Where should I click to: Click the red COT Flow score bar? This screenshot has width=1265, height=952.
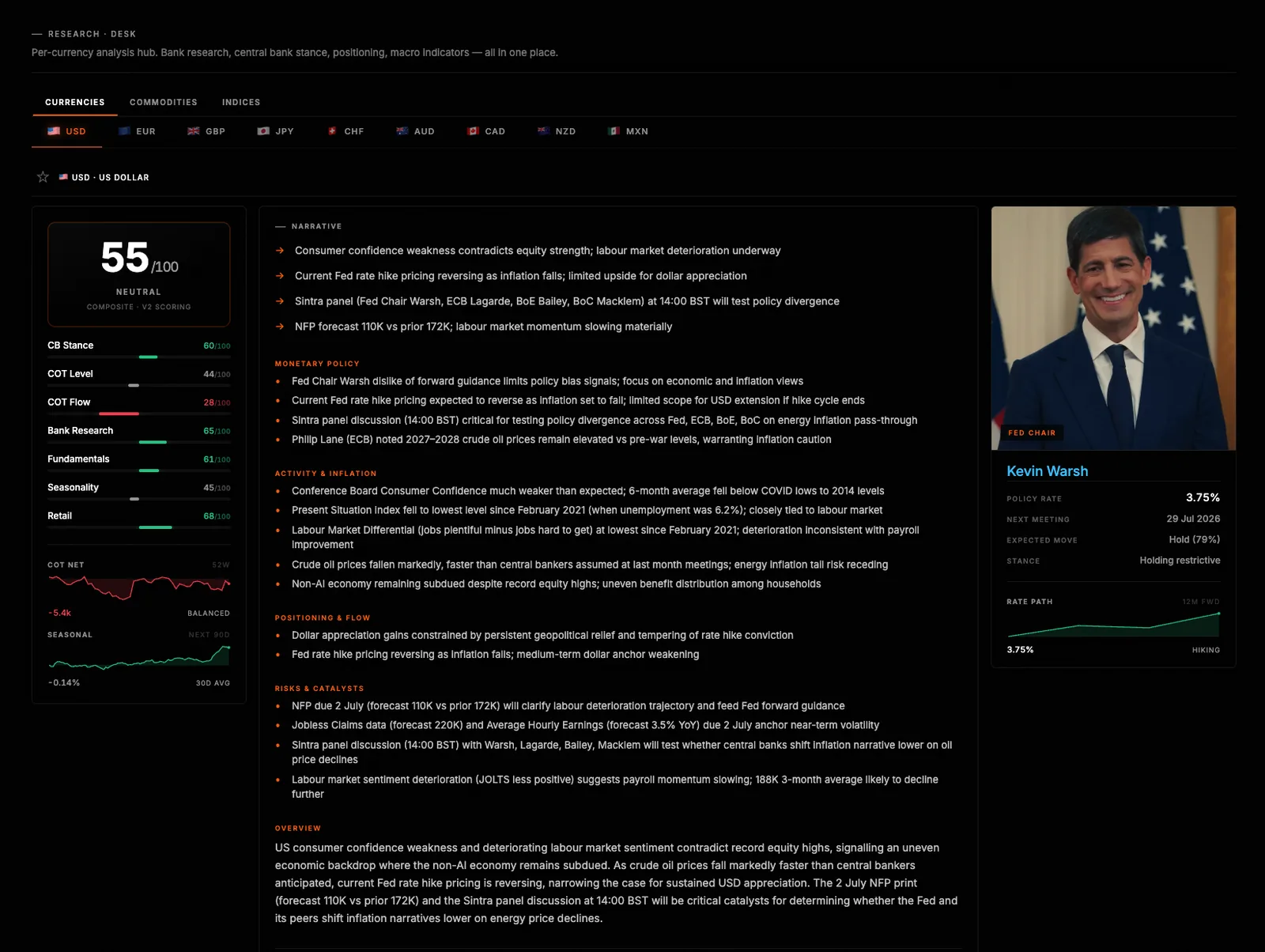119,414
